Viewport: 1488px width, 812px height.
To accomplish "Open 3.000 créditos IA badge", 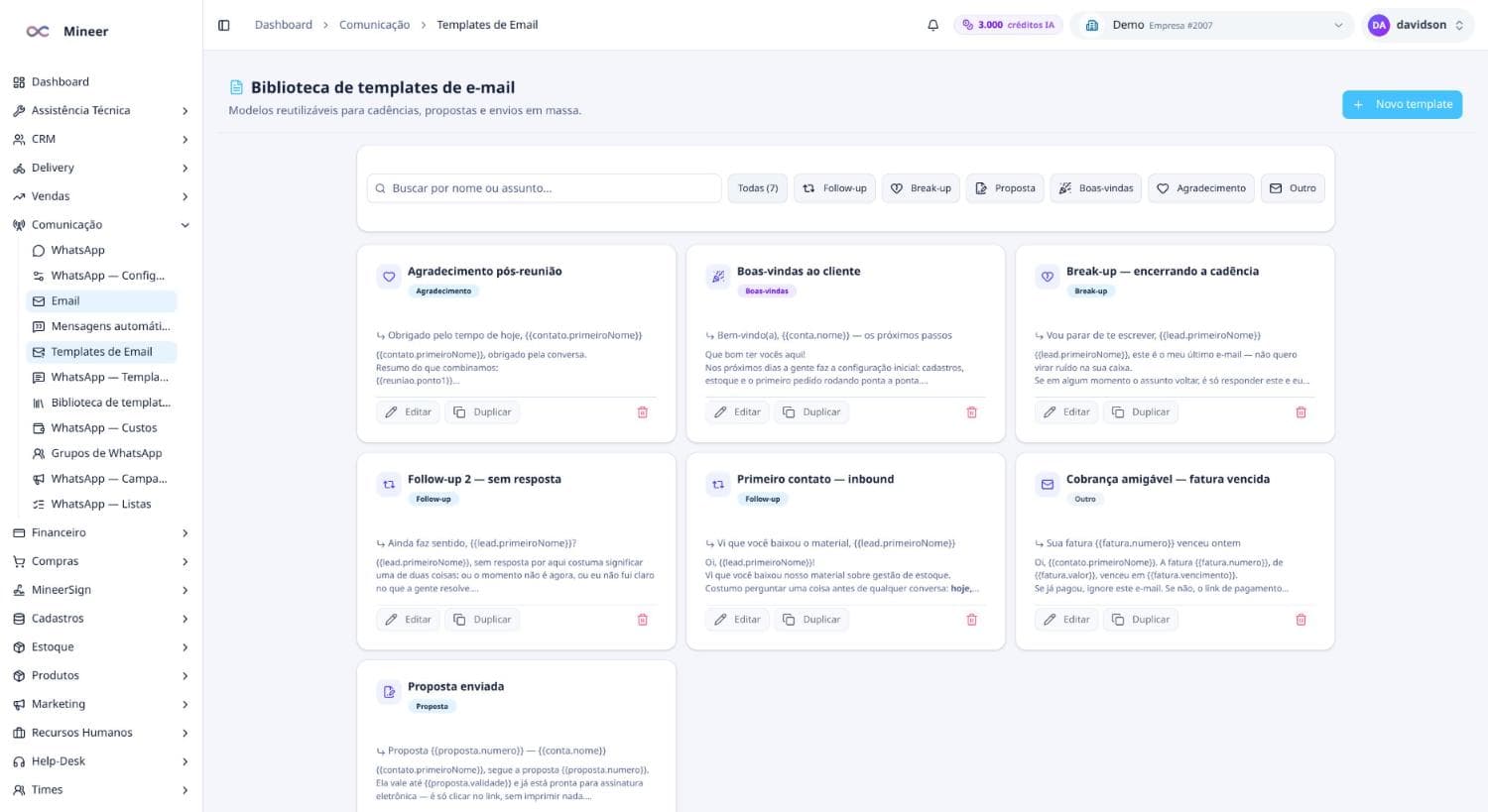I will tap(1008, 25).
